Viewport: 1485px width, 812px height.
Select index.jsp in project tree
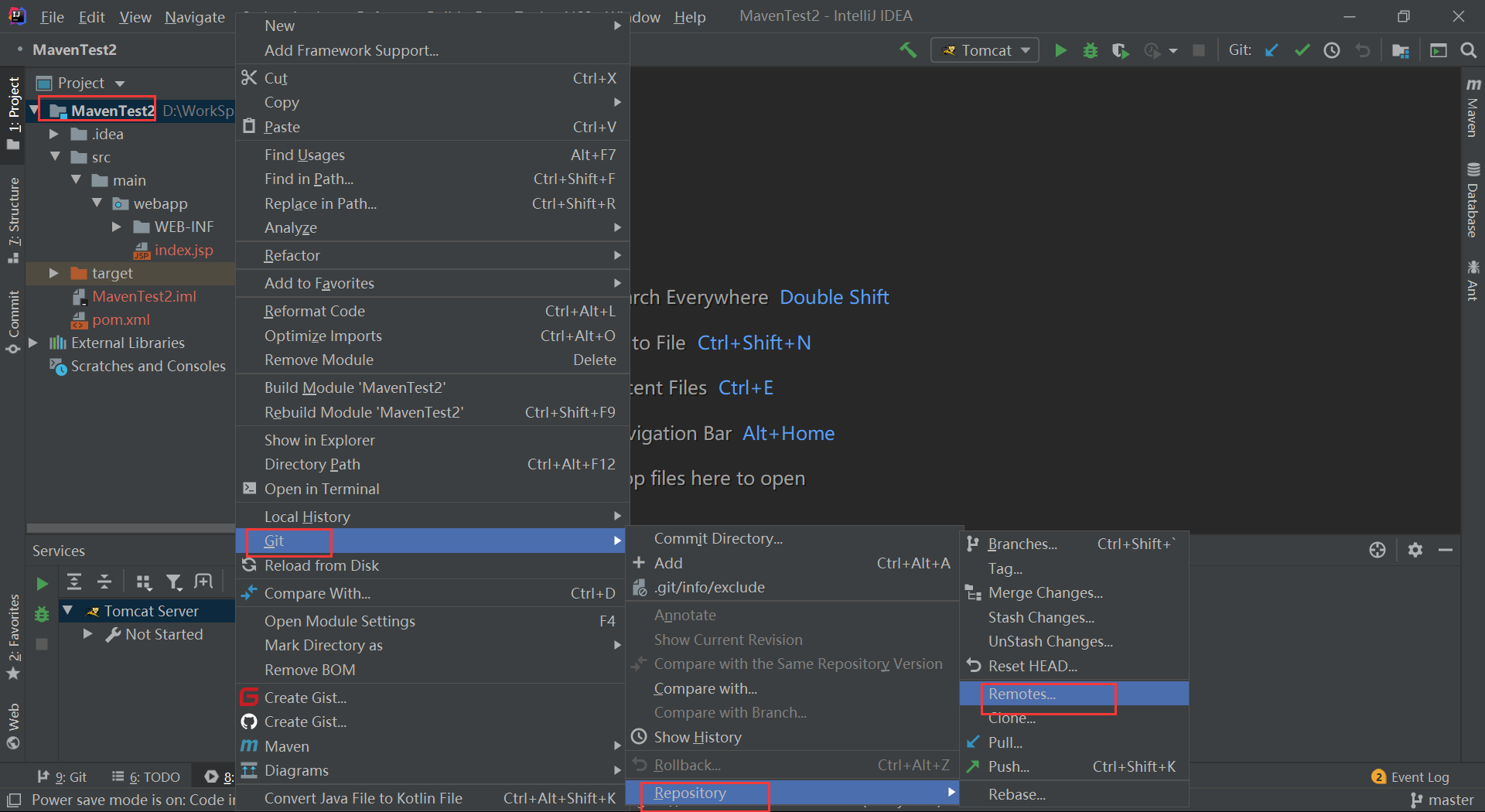point(183,250)
